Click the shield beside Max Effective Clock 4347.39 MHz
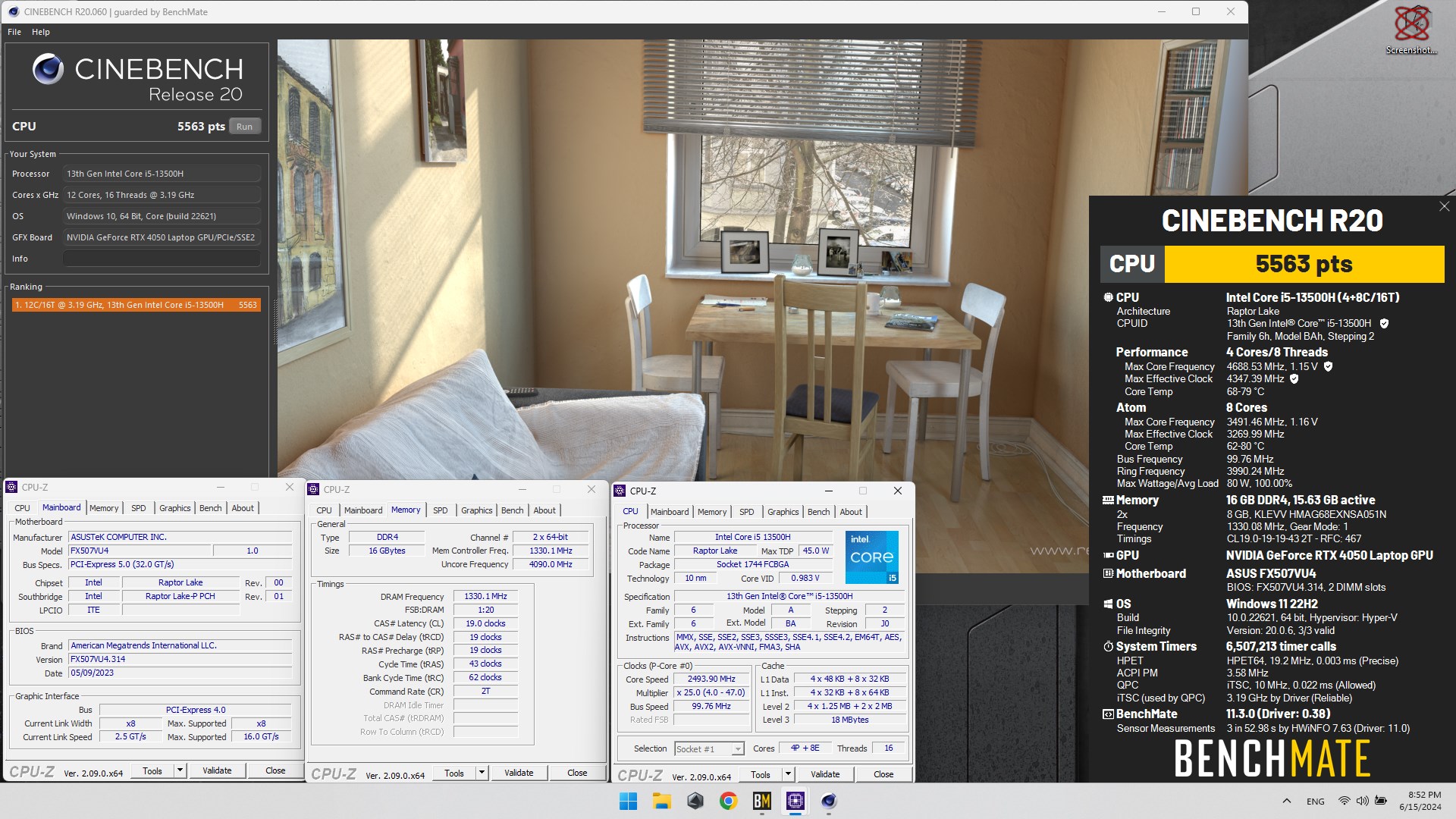Viewport: 1456px width, 819px height. click(1294, 379)
